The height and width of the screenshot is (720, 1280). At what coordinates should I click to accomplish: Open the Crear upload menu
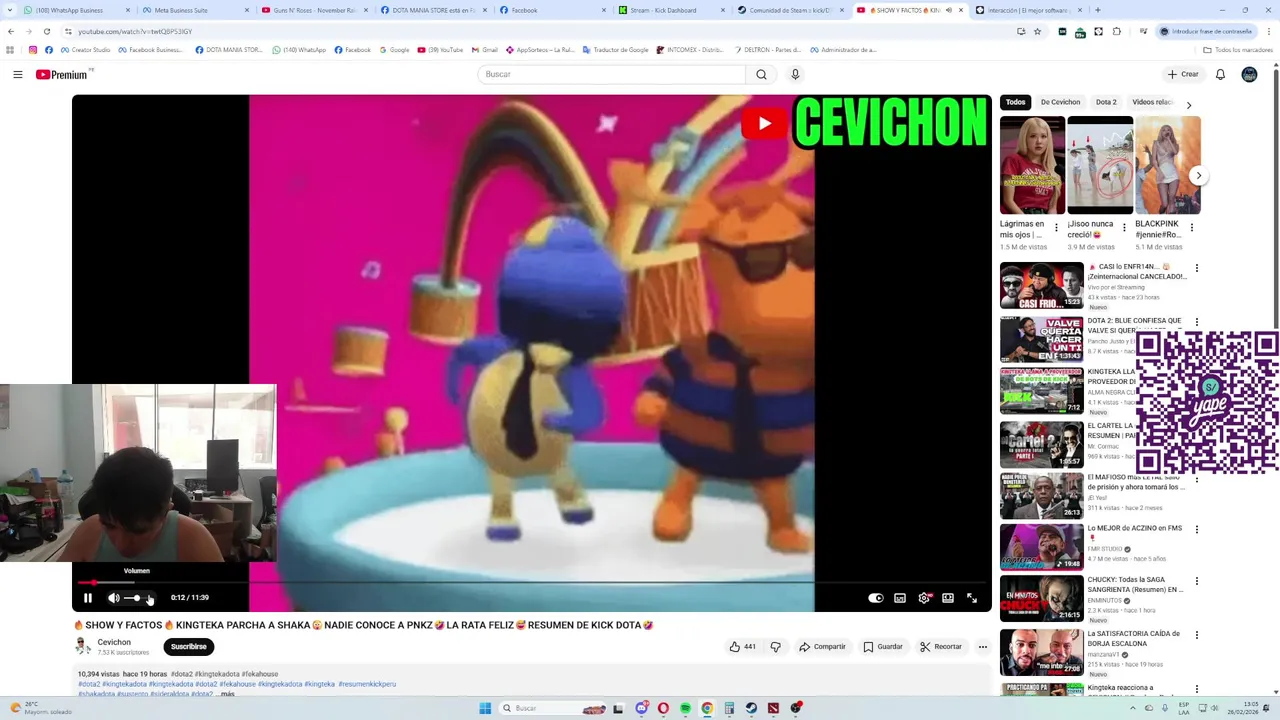click(1182, 74)
